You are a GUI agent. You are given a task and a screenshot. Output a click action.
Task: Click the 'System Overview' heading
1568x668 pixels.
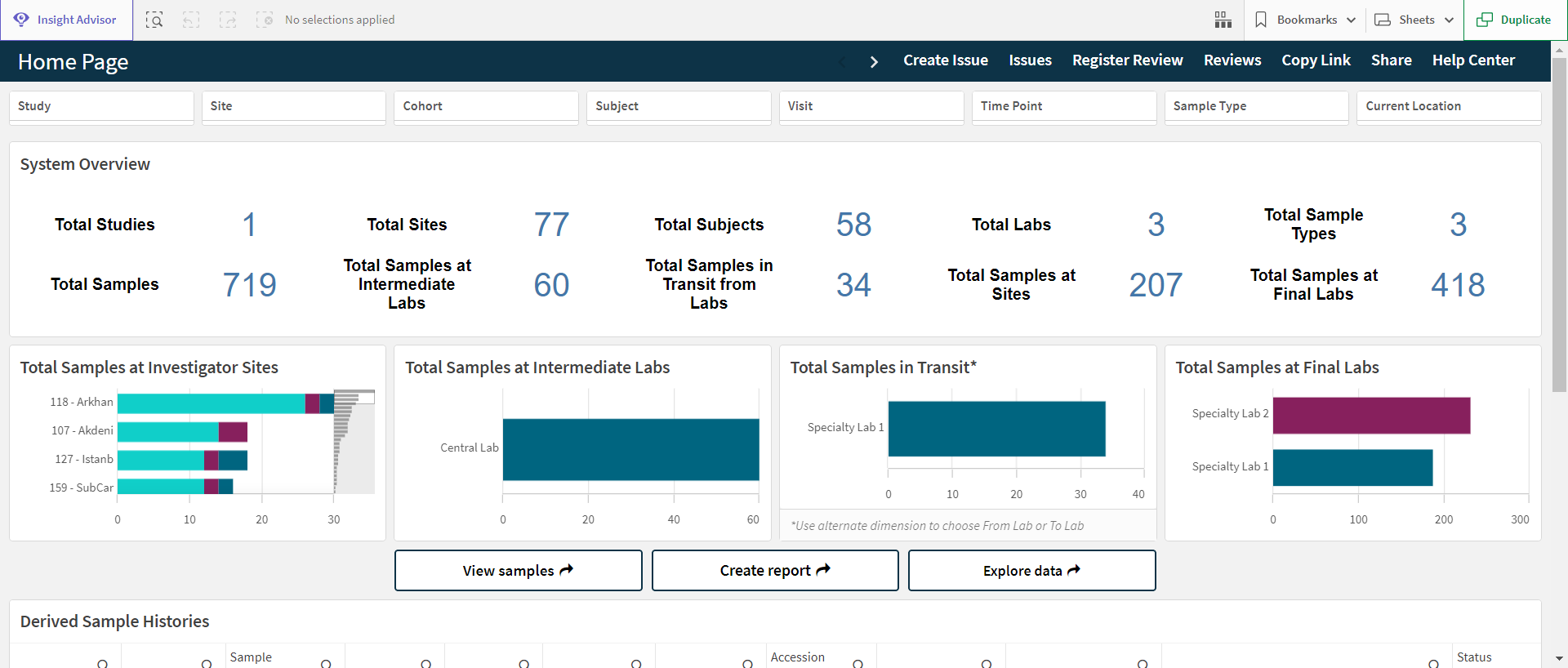tap(85, 164)
